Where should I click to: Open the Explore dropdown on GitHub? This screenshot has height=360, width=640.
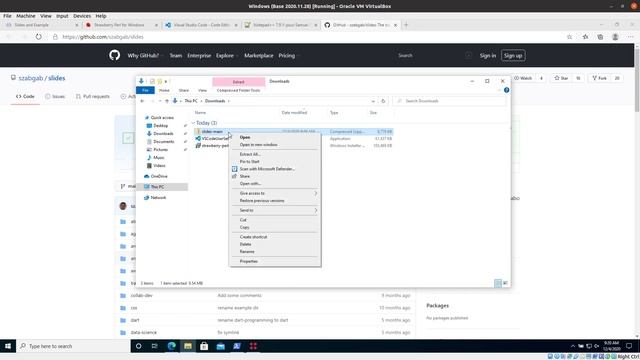pyautogui.click(x=227, y=56)
